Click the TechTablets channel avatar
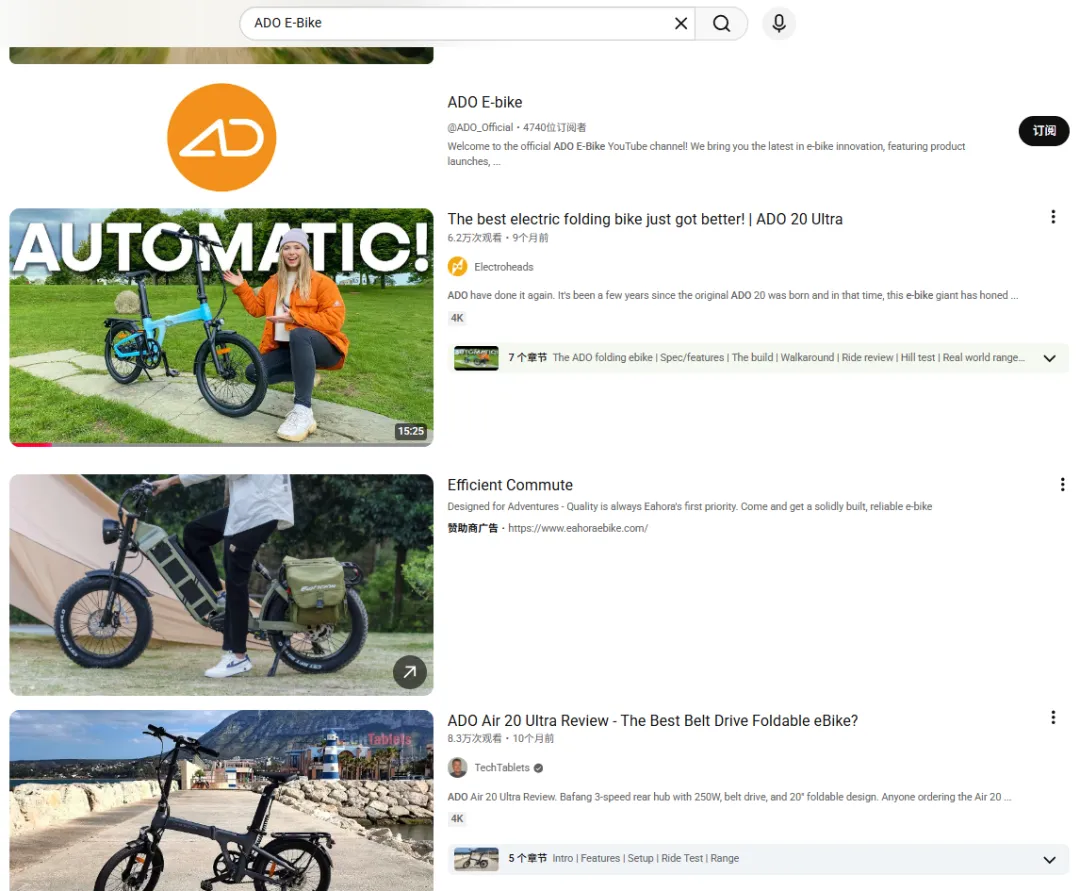 click(457, 767)
